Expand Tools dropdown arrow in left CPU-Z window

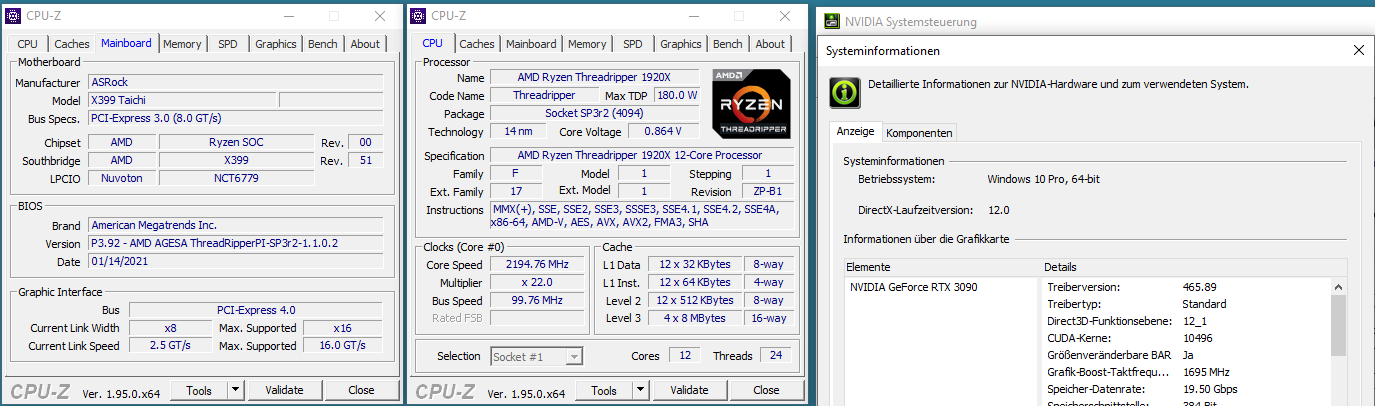pyautogui.click(x=235, y=390)
